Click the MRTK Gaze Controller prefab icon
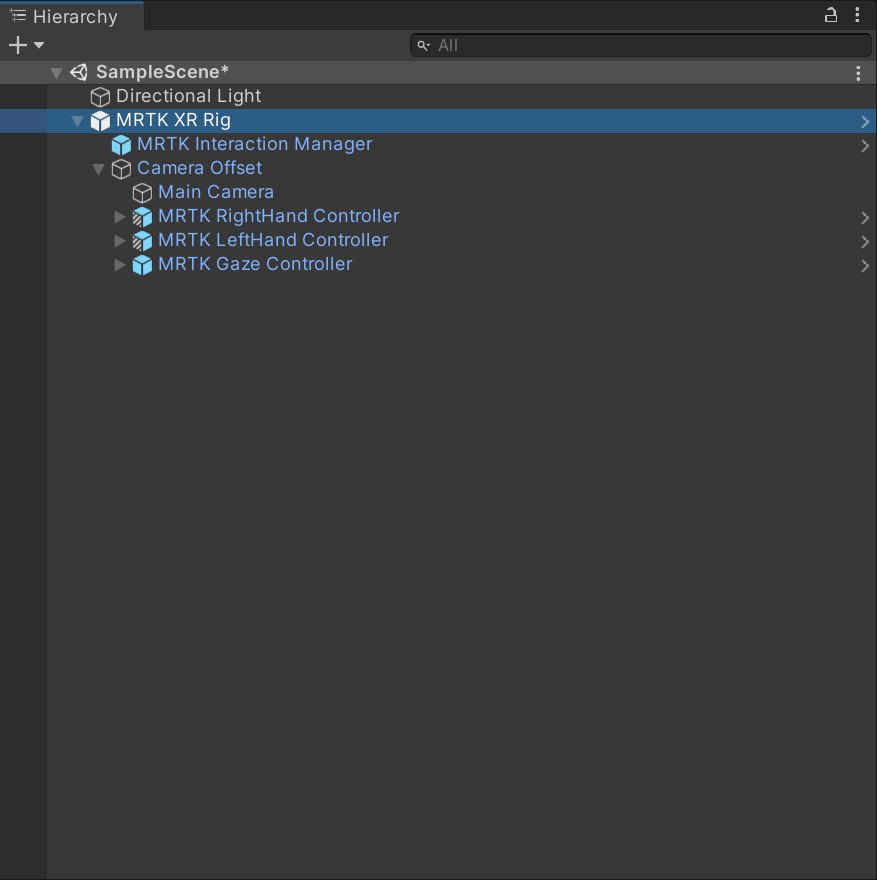This screenshot has width=877, height=880. [x=141, y=264]
